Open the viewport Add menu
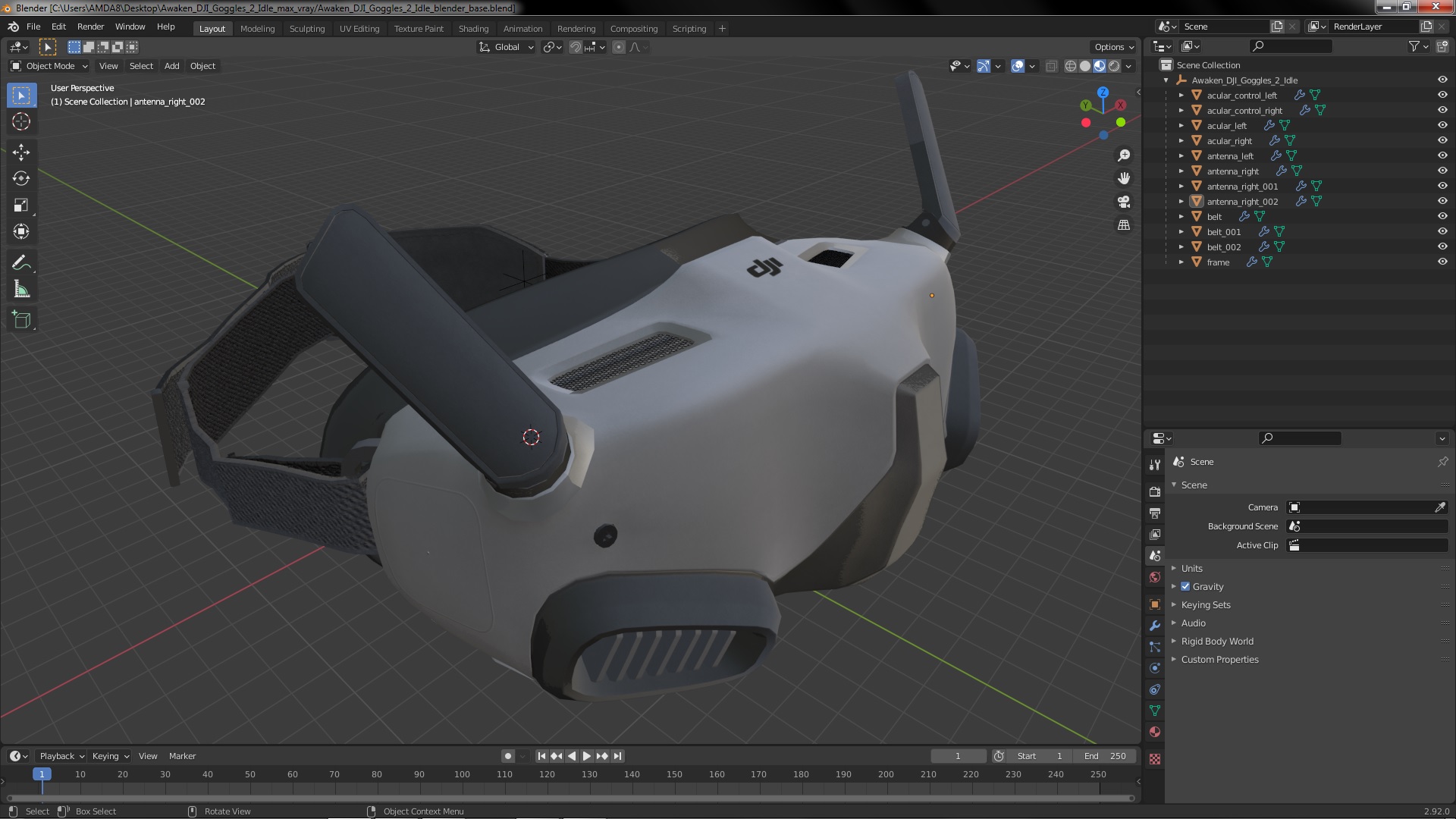This screenshot has width=1456, height=819. click(172, 66)
